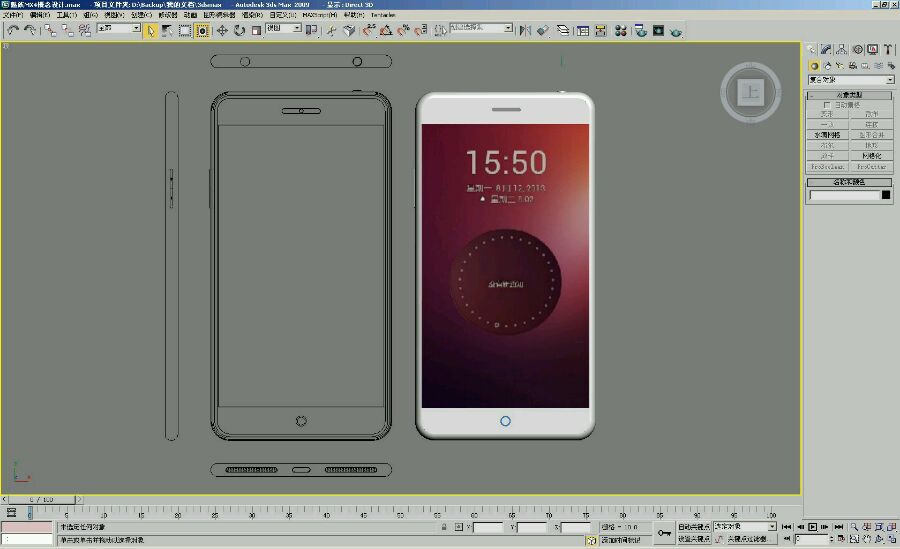This screenshot has width=900, height=549.
Task: Click the time slider 0 / 100 handle
Action: (x=43, y=500)
